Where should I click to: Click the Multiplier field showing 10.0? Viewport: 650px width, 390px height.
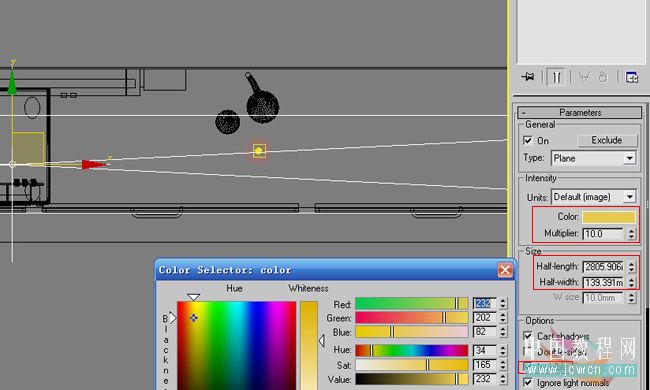pyautogui.click(x=603, y=234)
